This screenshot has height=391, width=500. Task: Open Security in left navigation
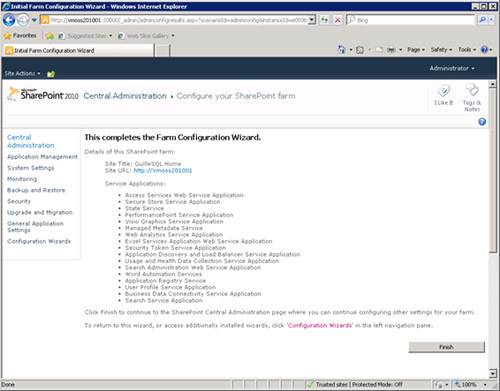pos(19,201)
